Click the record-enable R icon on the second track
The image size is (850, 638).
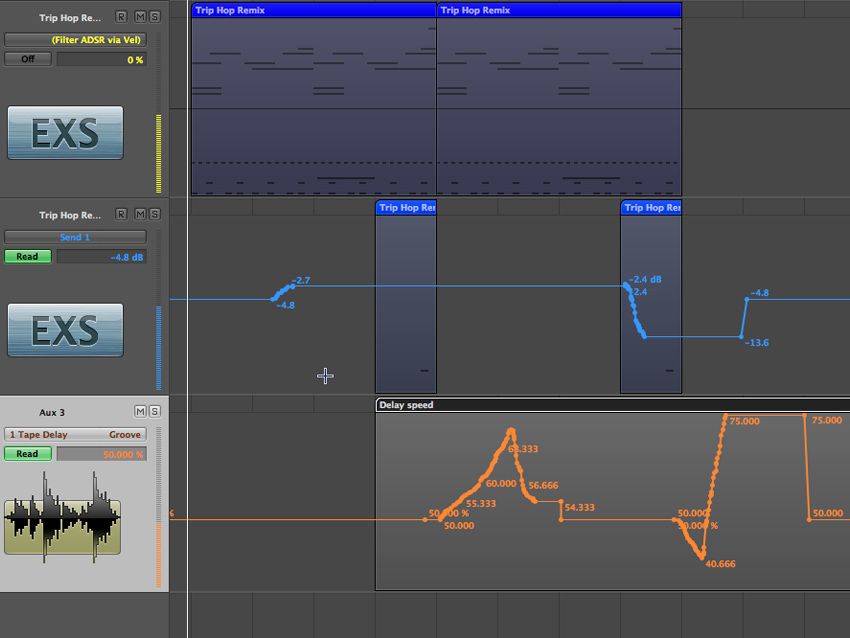(x=121, y=214)
